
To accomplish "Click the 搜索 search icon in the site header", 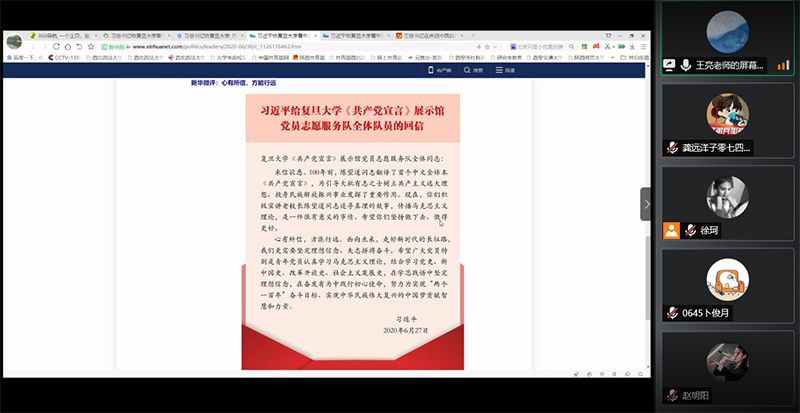I will tap(467, 70).
